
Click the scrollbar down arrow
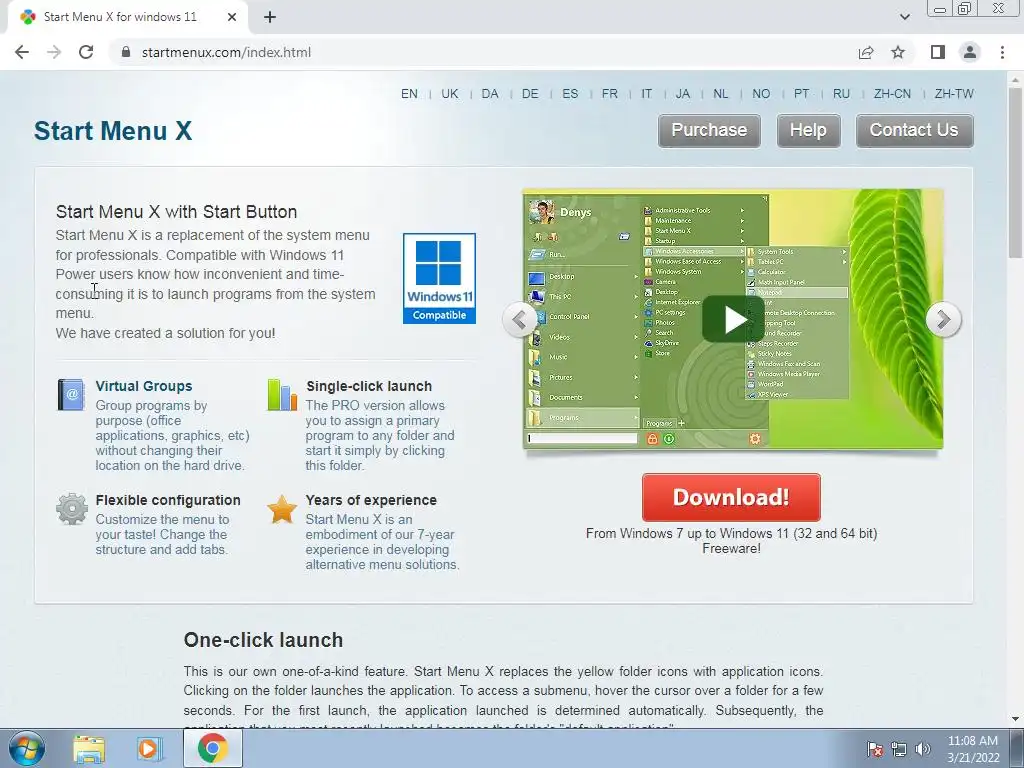(1016, 719)
